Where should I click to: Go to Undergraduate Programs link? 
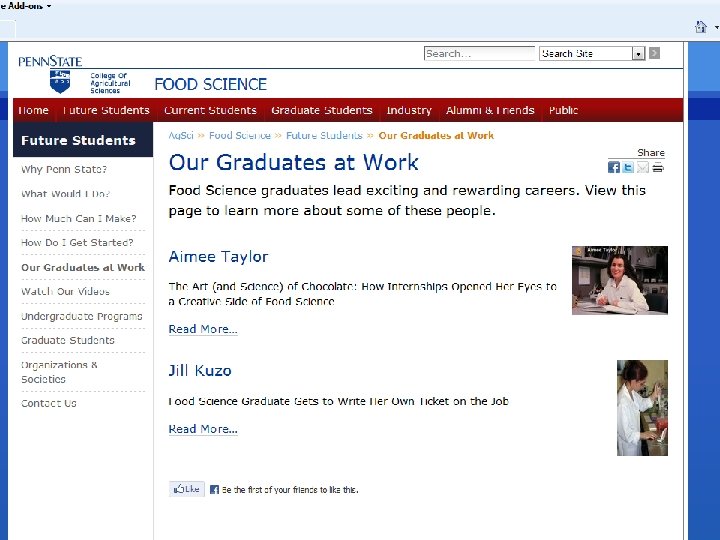[82, 316]
